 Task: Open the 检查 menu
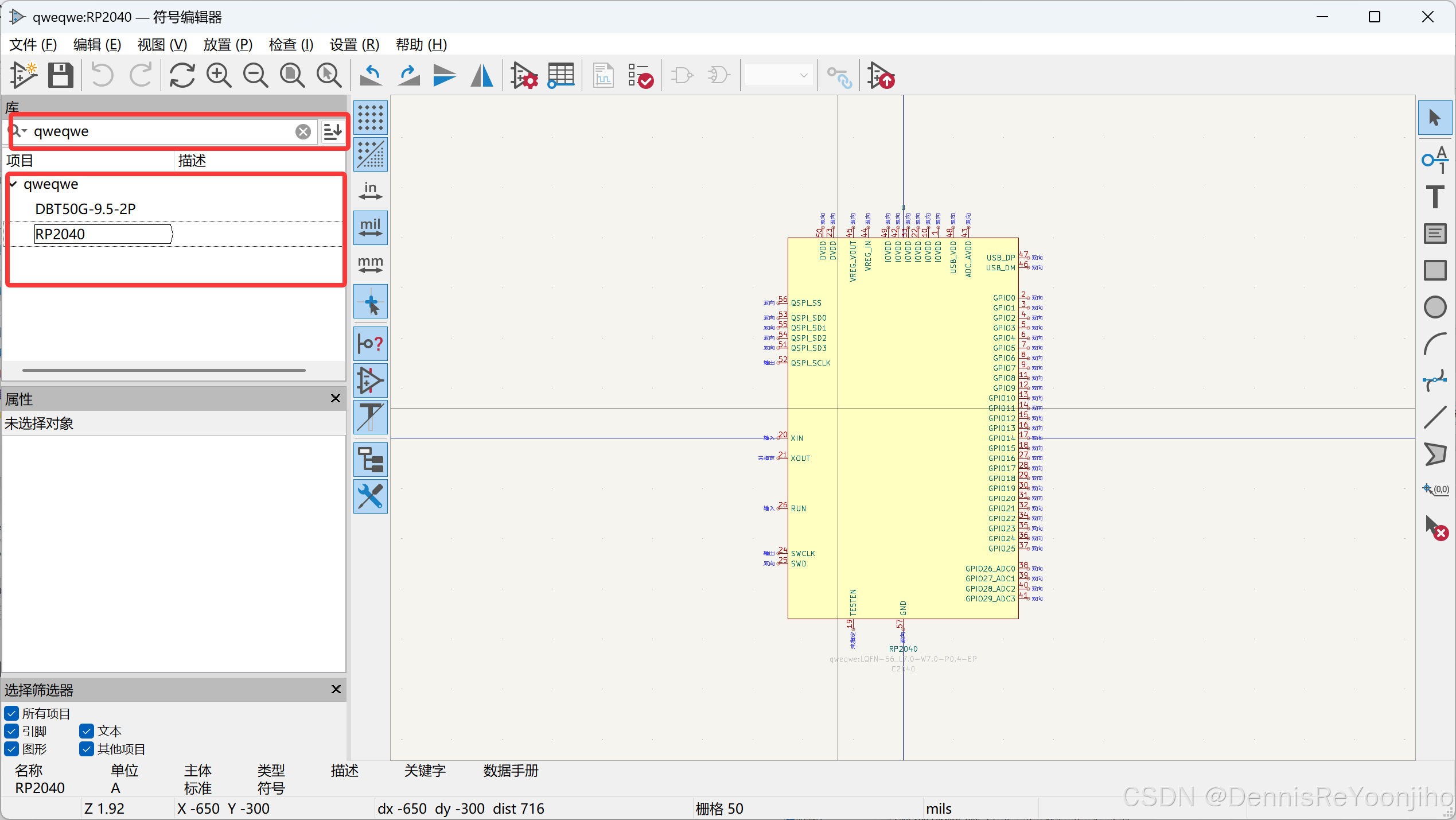[x=291, y=45]
